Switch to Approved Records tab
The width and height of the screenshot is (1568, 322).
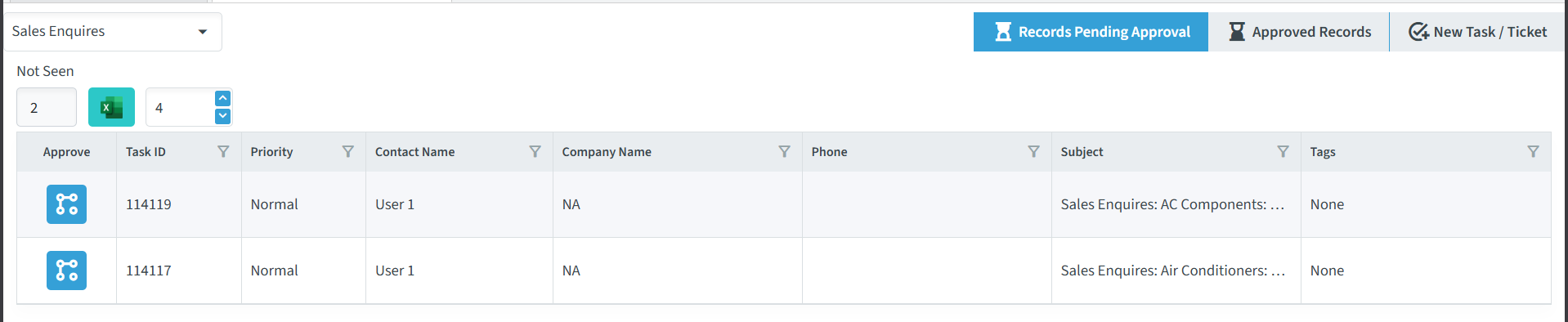coord(1299,32)
